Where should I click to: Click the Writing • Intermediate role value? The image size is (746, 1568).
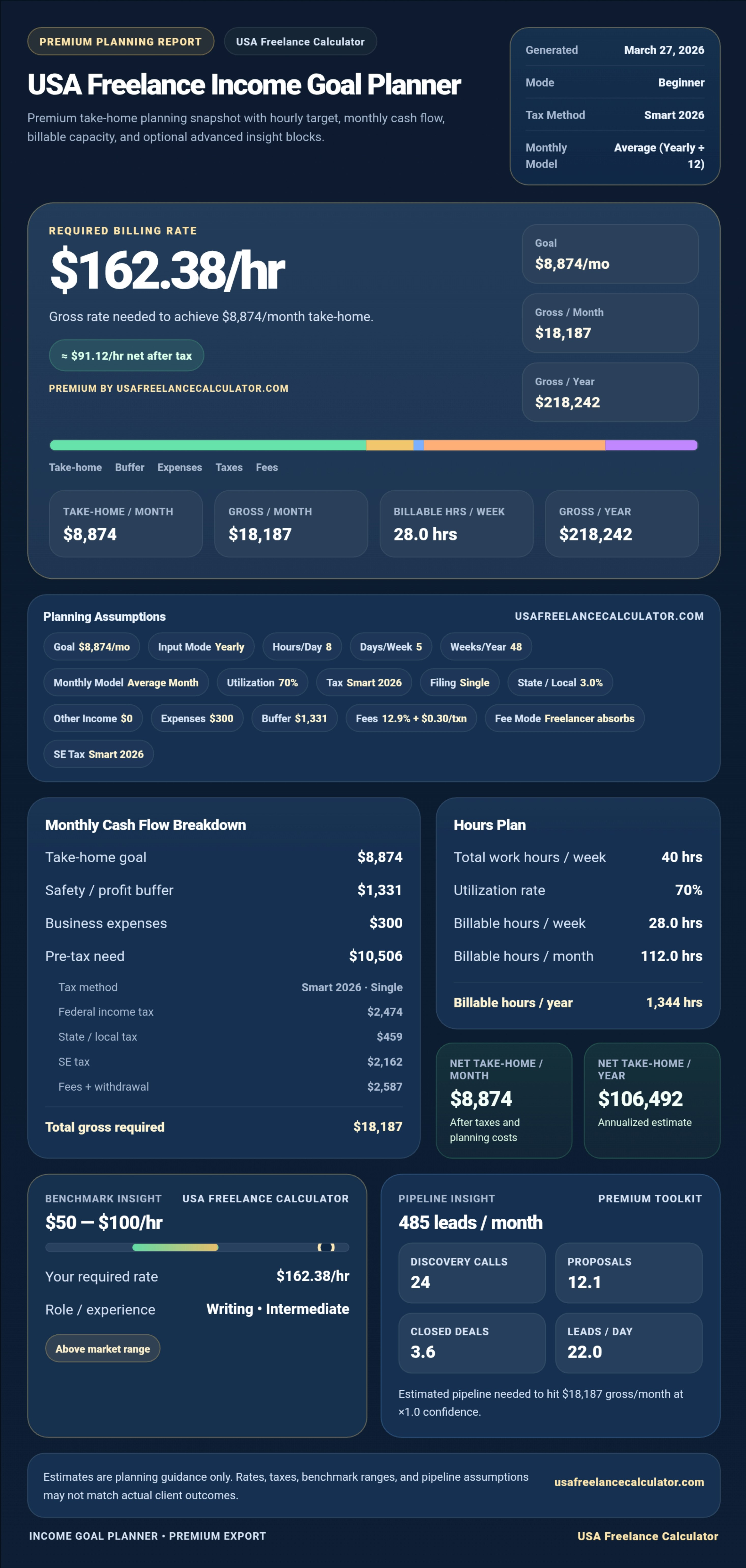[x=277, y=1309]
